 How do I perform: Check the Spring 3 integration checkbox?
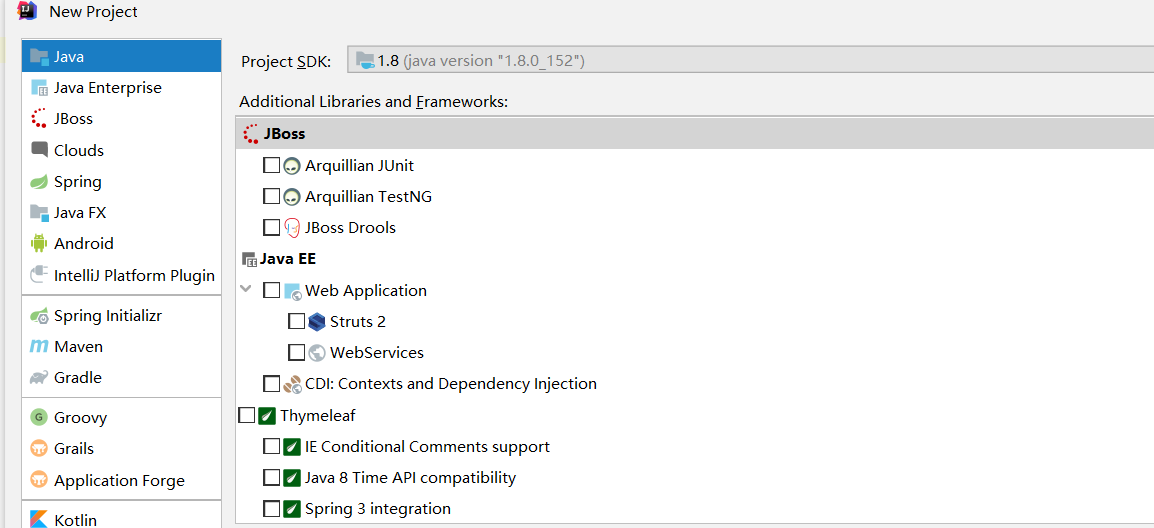pyautogui.click(x=272, y=508)
